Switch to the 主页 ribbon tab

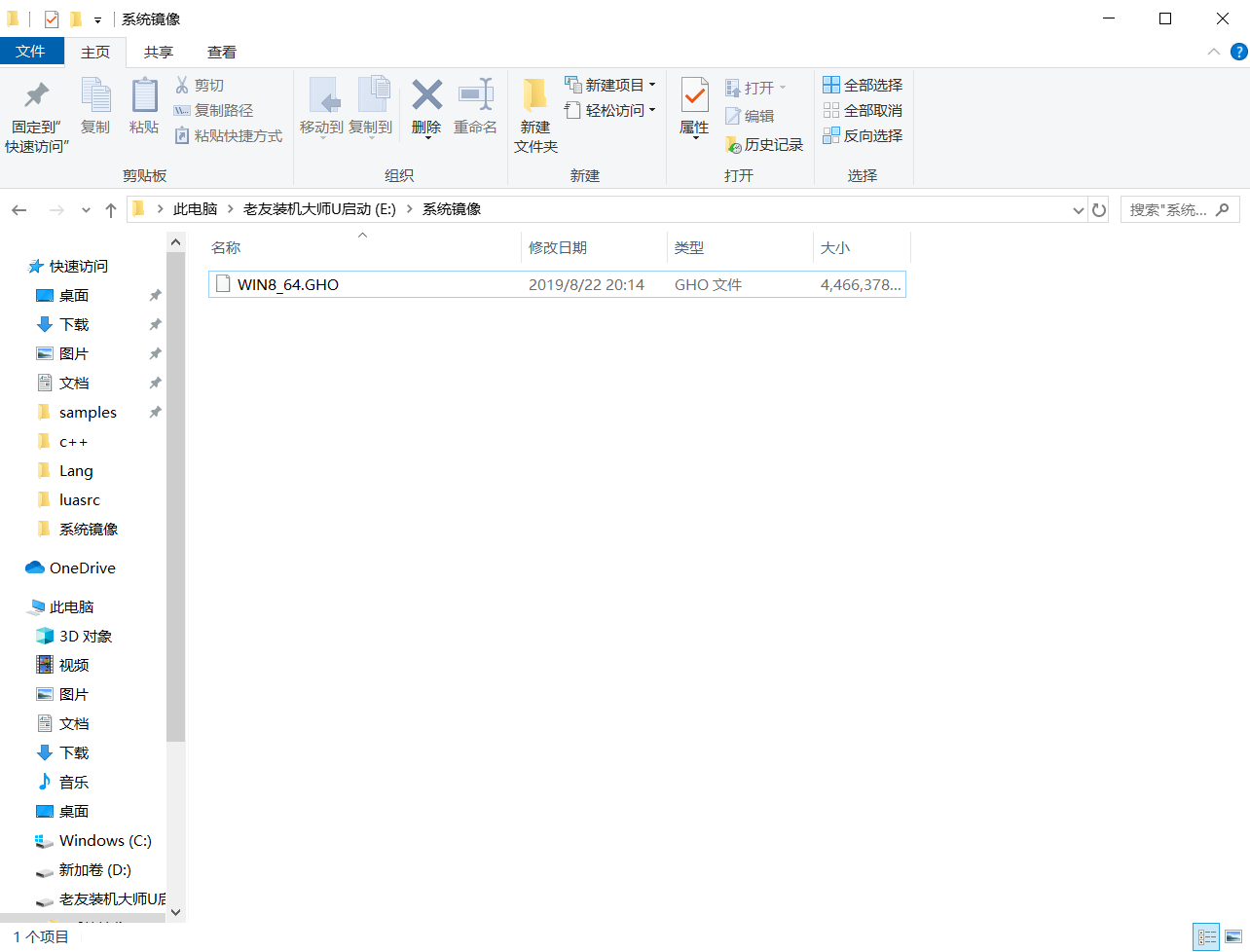[95, 53]
